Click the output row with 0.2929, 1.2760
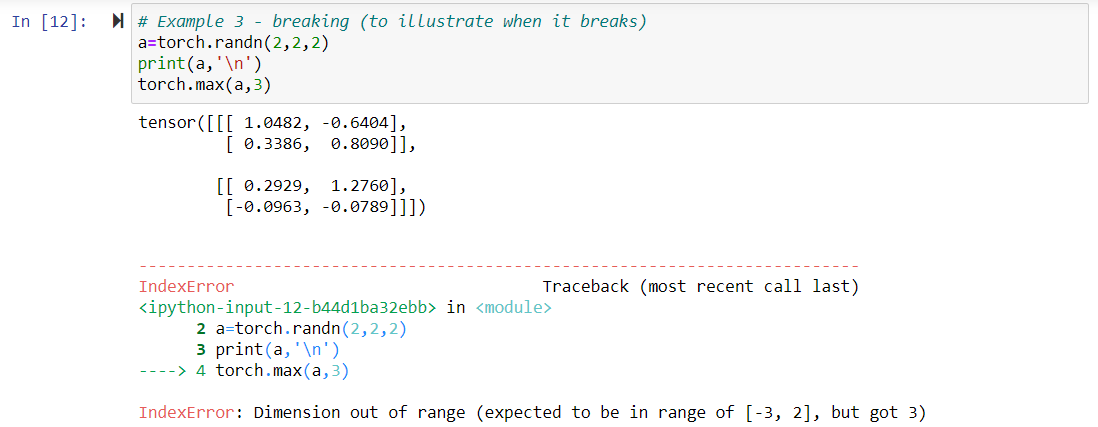The image size is (1098, 427). [312, 188]
